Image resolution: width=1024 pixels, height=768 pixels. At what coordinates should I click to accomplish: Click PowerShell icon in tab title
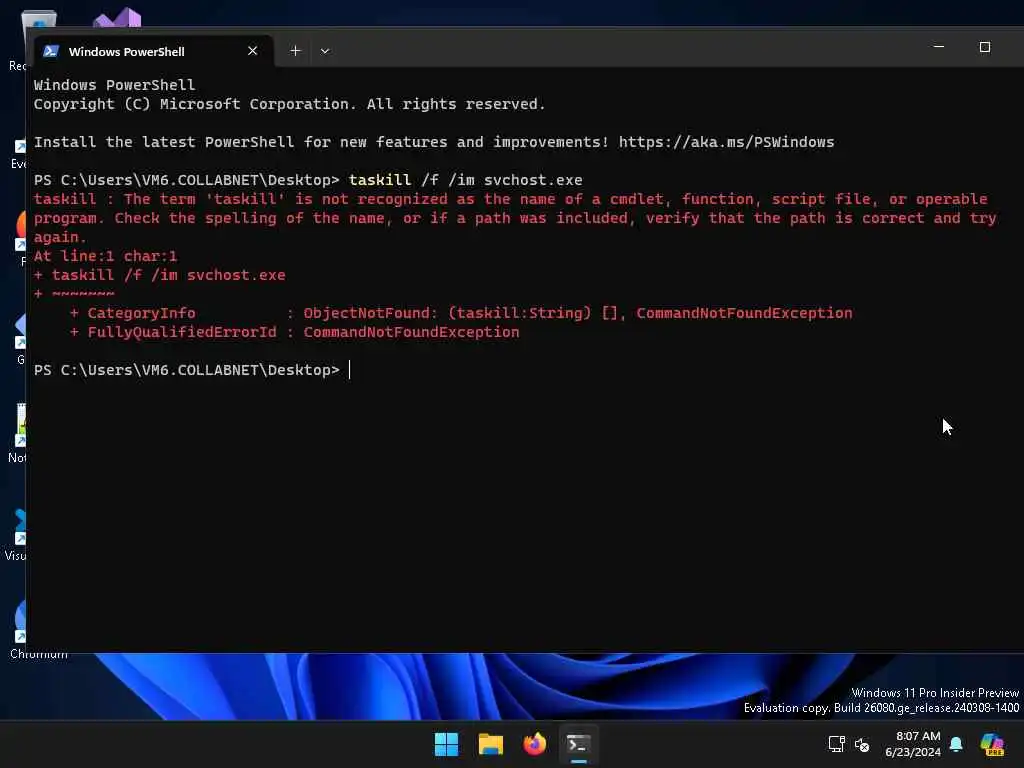[51, 51]
